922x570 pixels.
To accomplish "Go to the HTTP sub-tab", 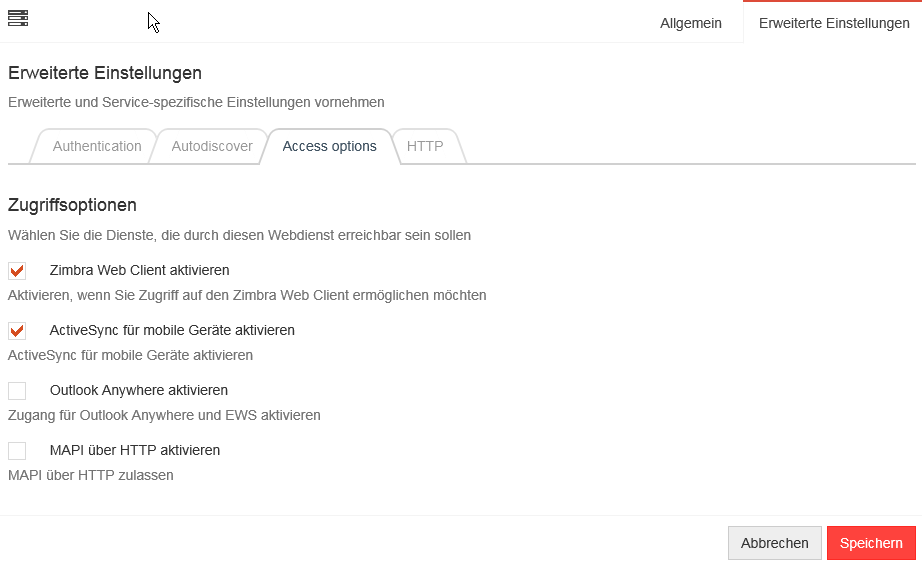I will [425, 146].
